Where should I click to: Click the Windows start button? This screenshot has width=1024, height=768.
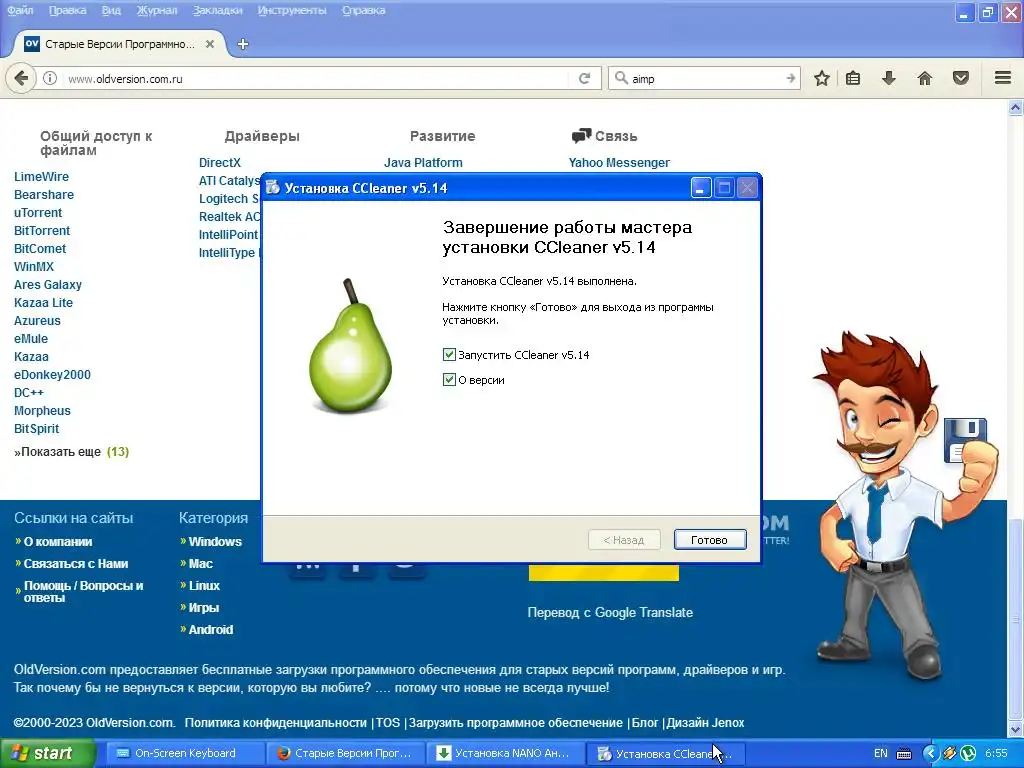[x=47, y=753]
